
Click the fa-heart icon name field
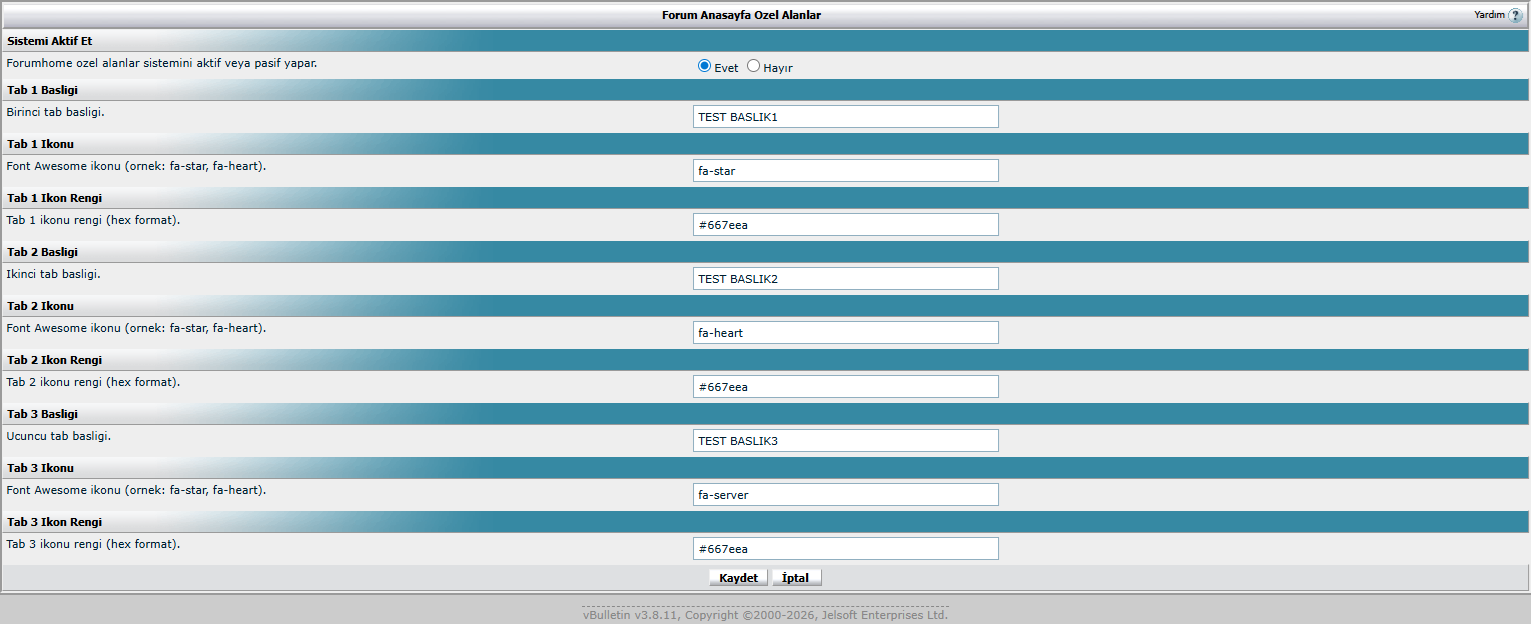pos(845,333)
